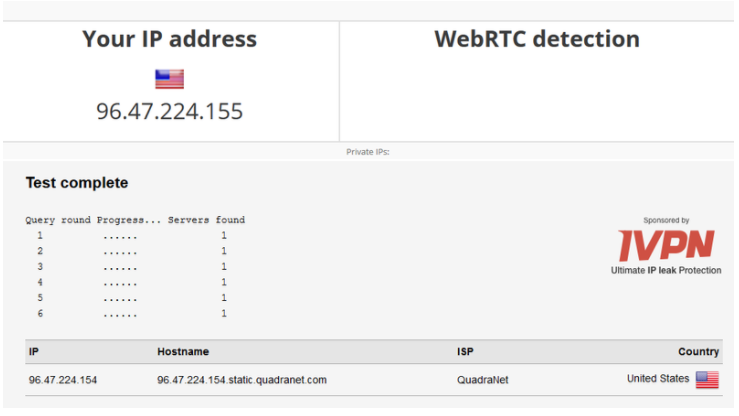The height and width of the screenshot is (416, 739).
Task: Select DNS server IP 96.47.224.154
Action: coord(63,380)
